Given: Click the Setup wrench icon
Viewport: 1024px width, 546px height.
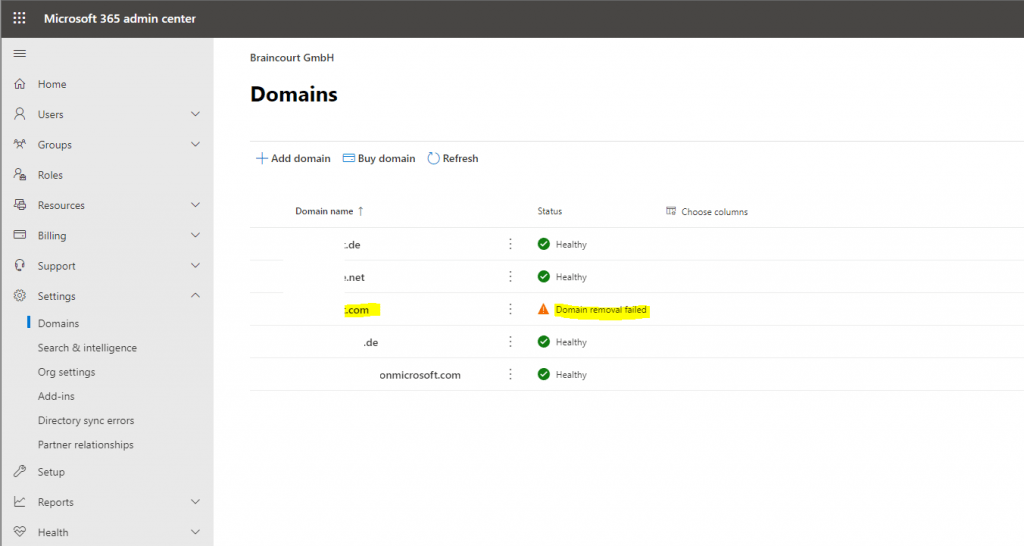Looking at the screenshot, I should point(20,471).
